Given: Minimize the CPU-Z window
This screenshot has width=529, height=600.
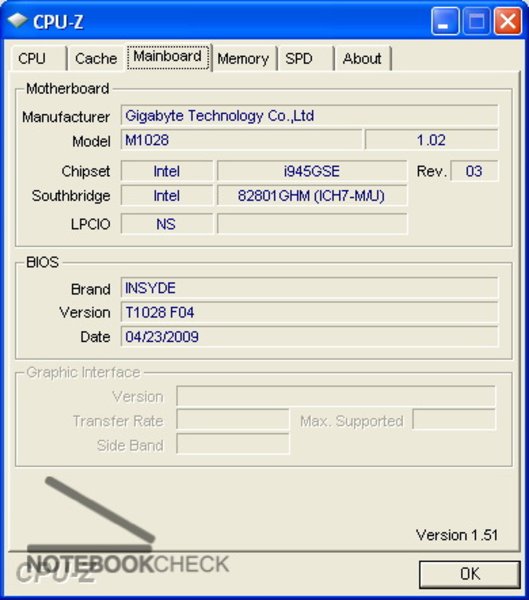Looking at the screenshot, I should pyautogui.click(x=445, y=21).
